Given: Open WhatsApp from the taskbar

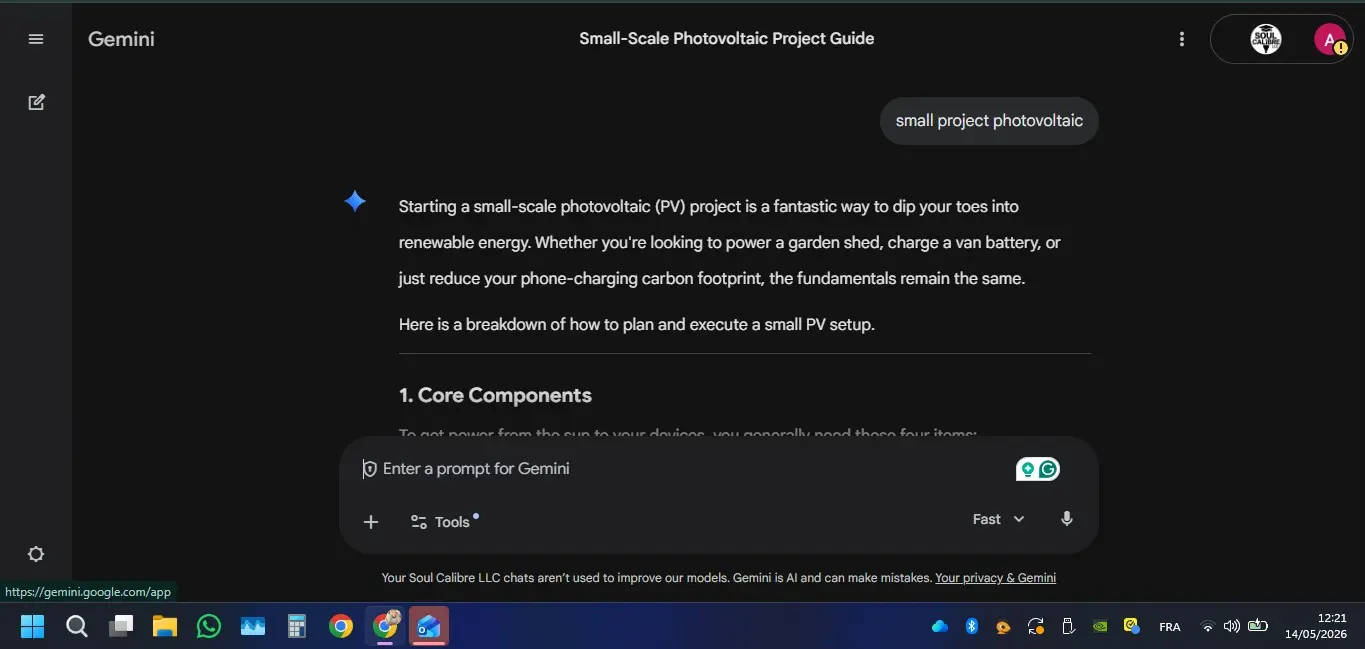Looking at the screenshot, I should click(x=209, y=626).
